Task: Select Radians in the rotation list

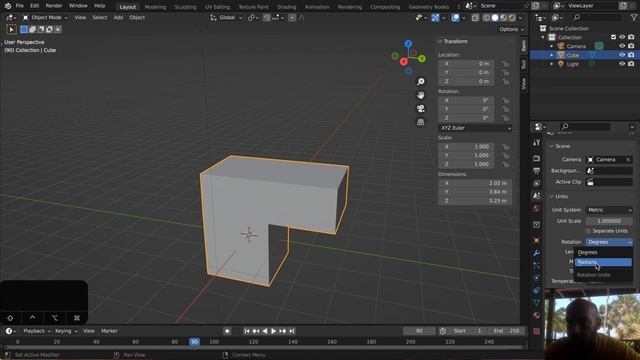Action: tap(603, 262)
